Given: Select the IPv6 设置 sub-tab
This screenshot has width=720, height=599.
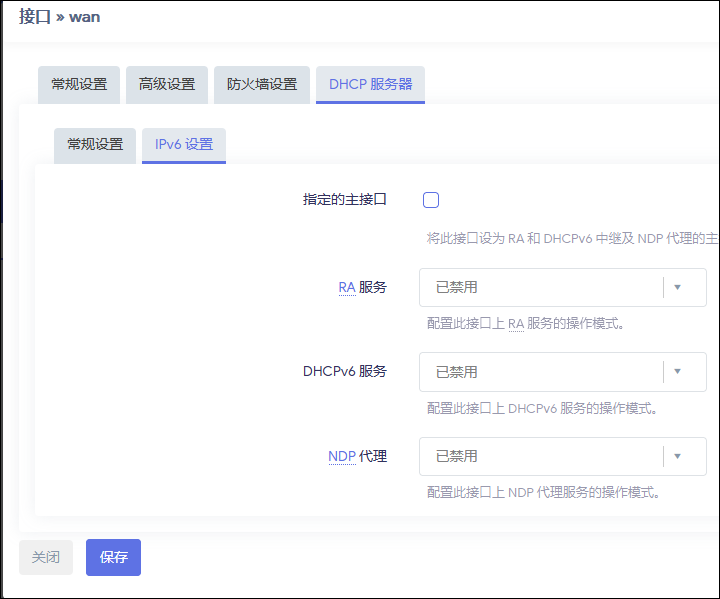Looking at the screenshot, I should [184, 145].
